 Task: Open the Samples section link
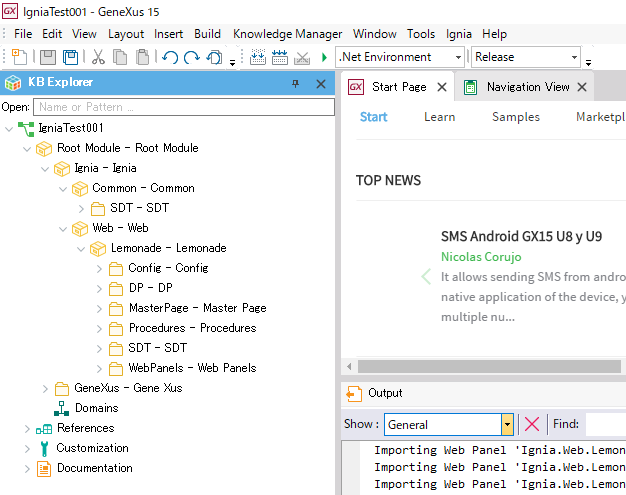pos(515,117)
